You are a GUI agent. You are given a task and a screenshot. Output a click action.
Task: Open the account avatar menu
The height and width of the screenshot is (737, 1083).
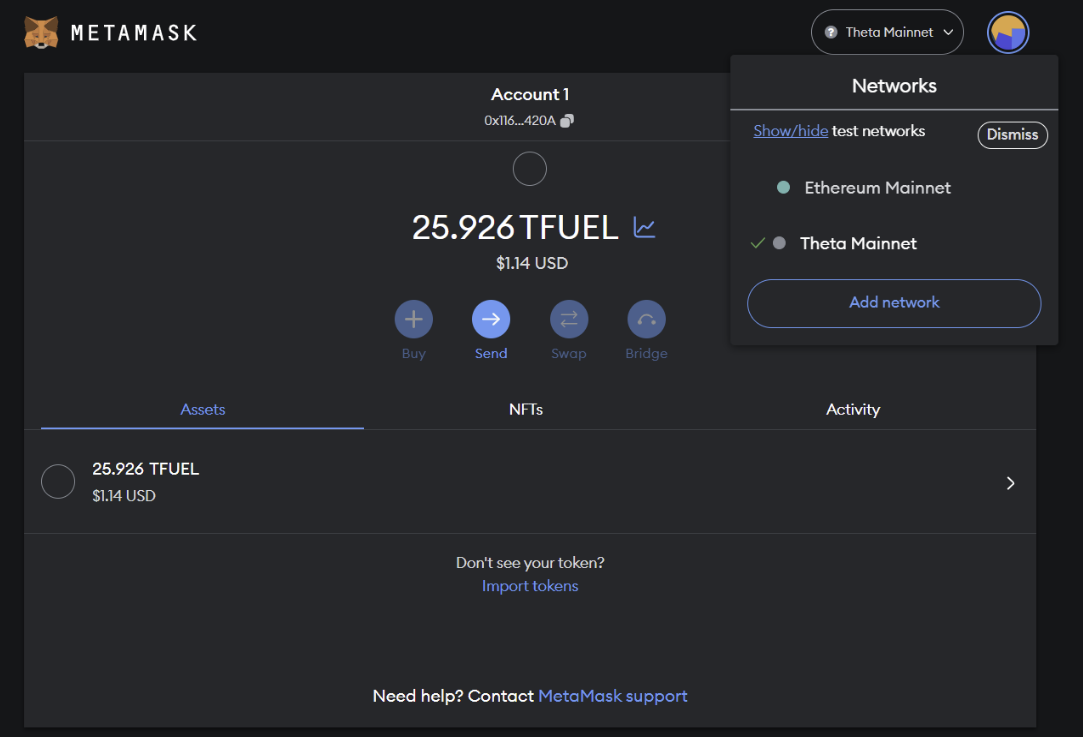coord(1008,32)
